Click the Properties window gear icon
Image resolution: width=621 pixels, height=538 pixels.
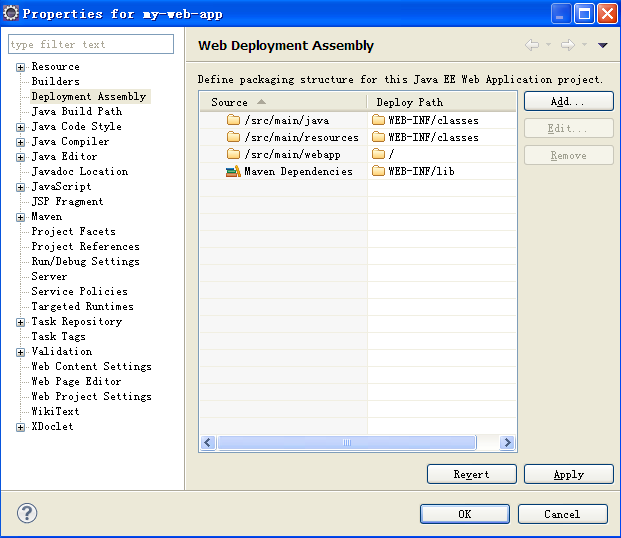[x=11, y=13]
